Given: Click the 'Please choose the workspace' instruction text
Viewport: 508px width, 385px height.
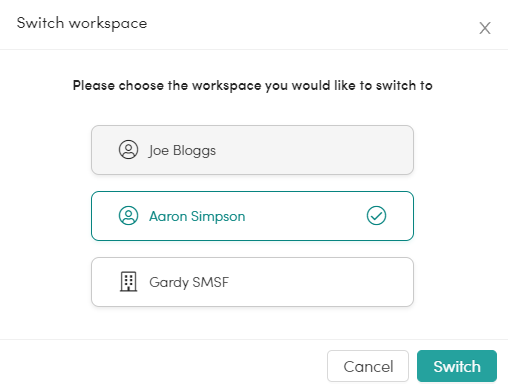Looking at the screenshot, I should pyautogui.click(x=253, y=86).
